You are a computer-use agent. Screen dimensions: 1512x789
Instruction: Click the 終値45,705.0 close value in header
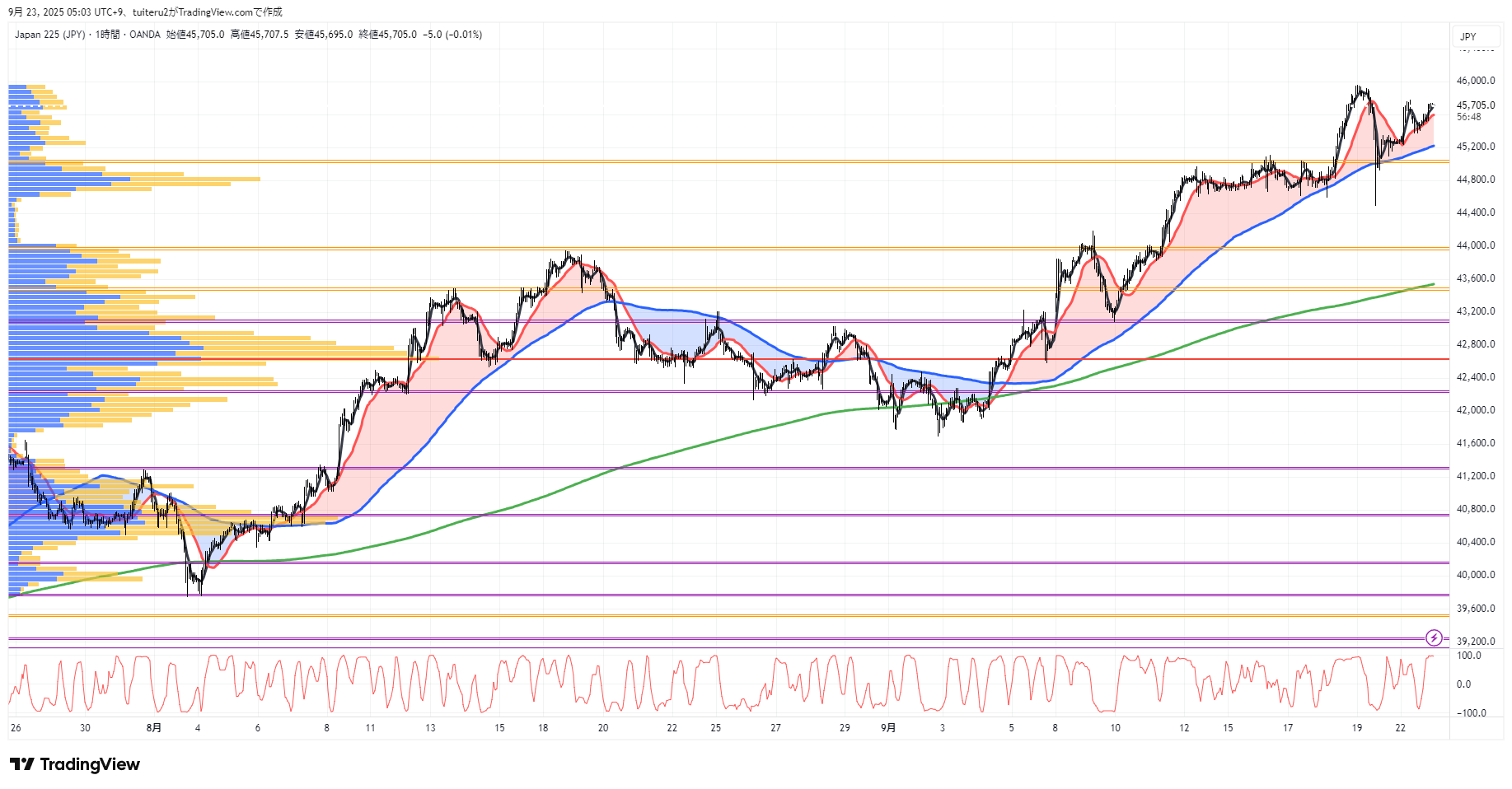(387, 35)
